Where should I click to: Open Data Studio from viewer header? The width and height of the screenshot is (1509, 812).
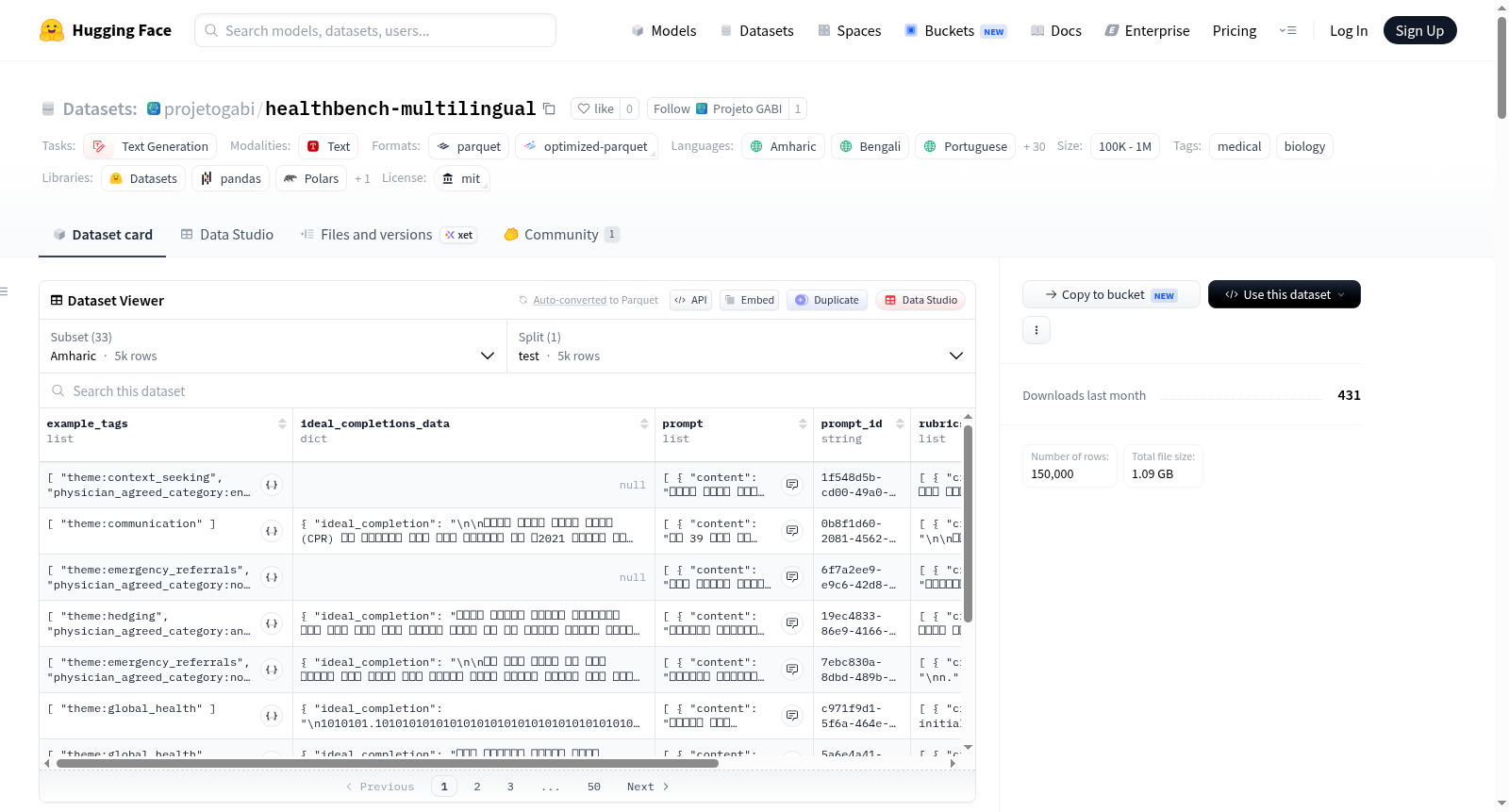coord(920,300)
